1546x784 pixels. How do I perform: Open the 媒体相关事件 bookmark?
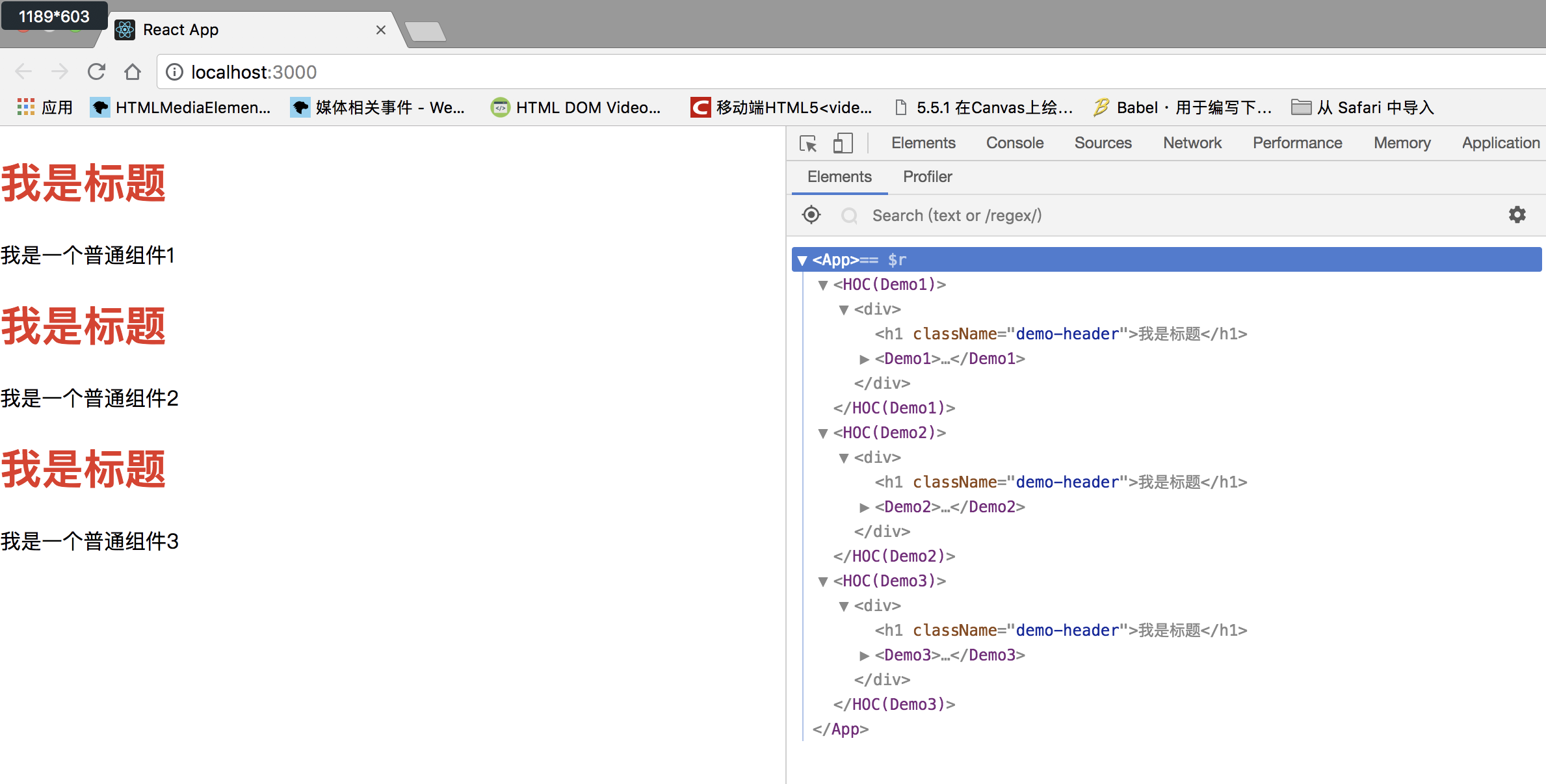click(378, 107)
